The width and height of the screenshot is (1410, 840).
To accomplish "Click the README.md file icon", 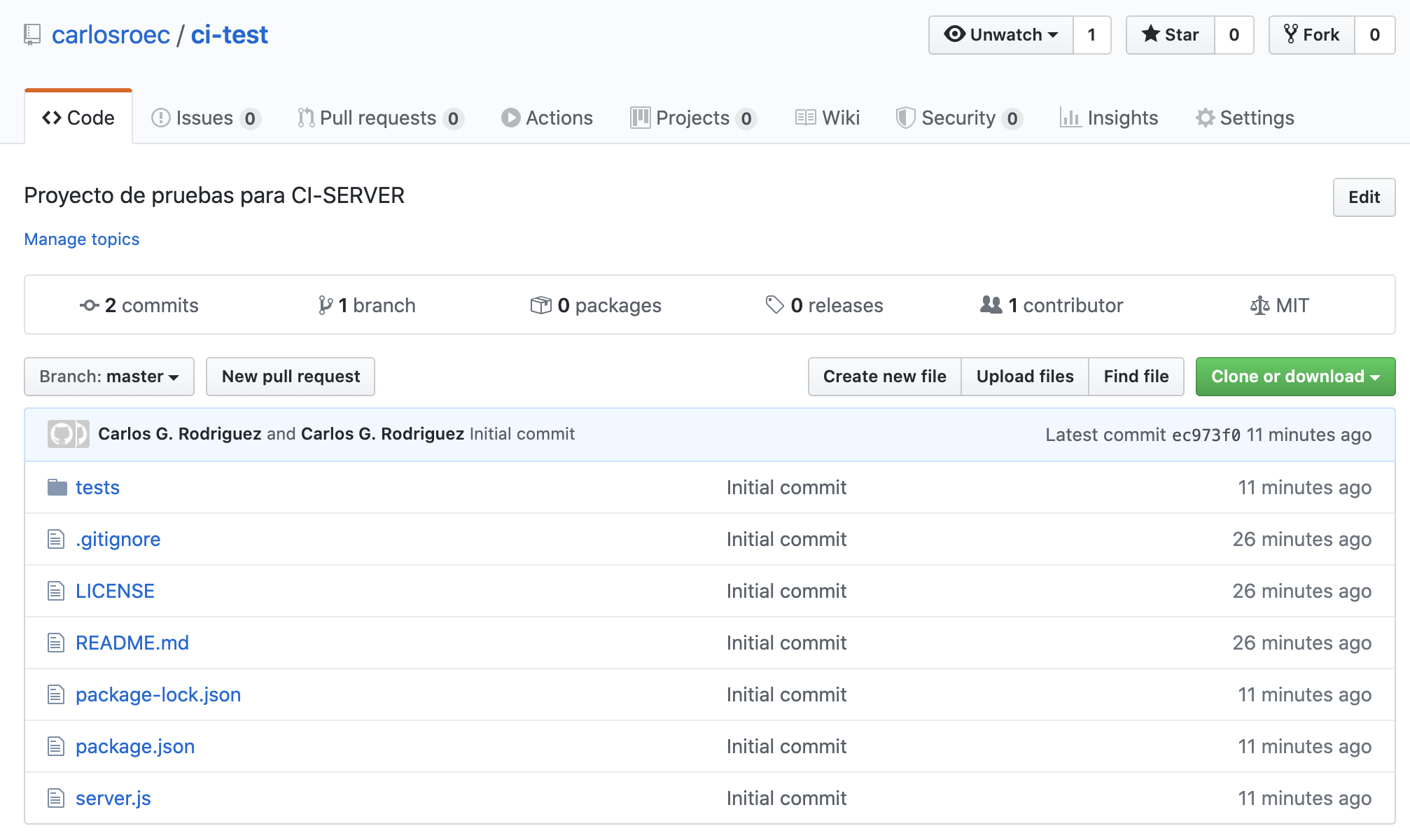I will pos(56,643).
